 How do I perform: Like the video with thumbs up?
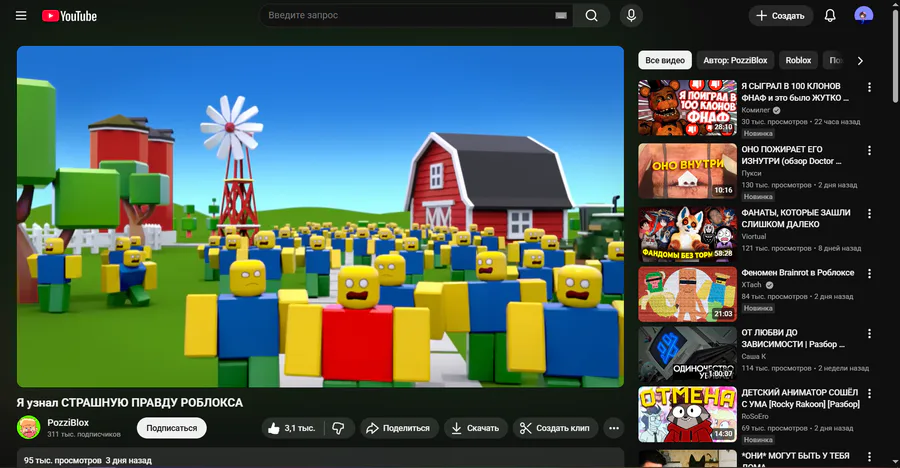[x=293, y=428]
